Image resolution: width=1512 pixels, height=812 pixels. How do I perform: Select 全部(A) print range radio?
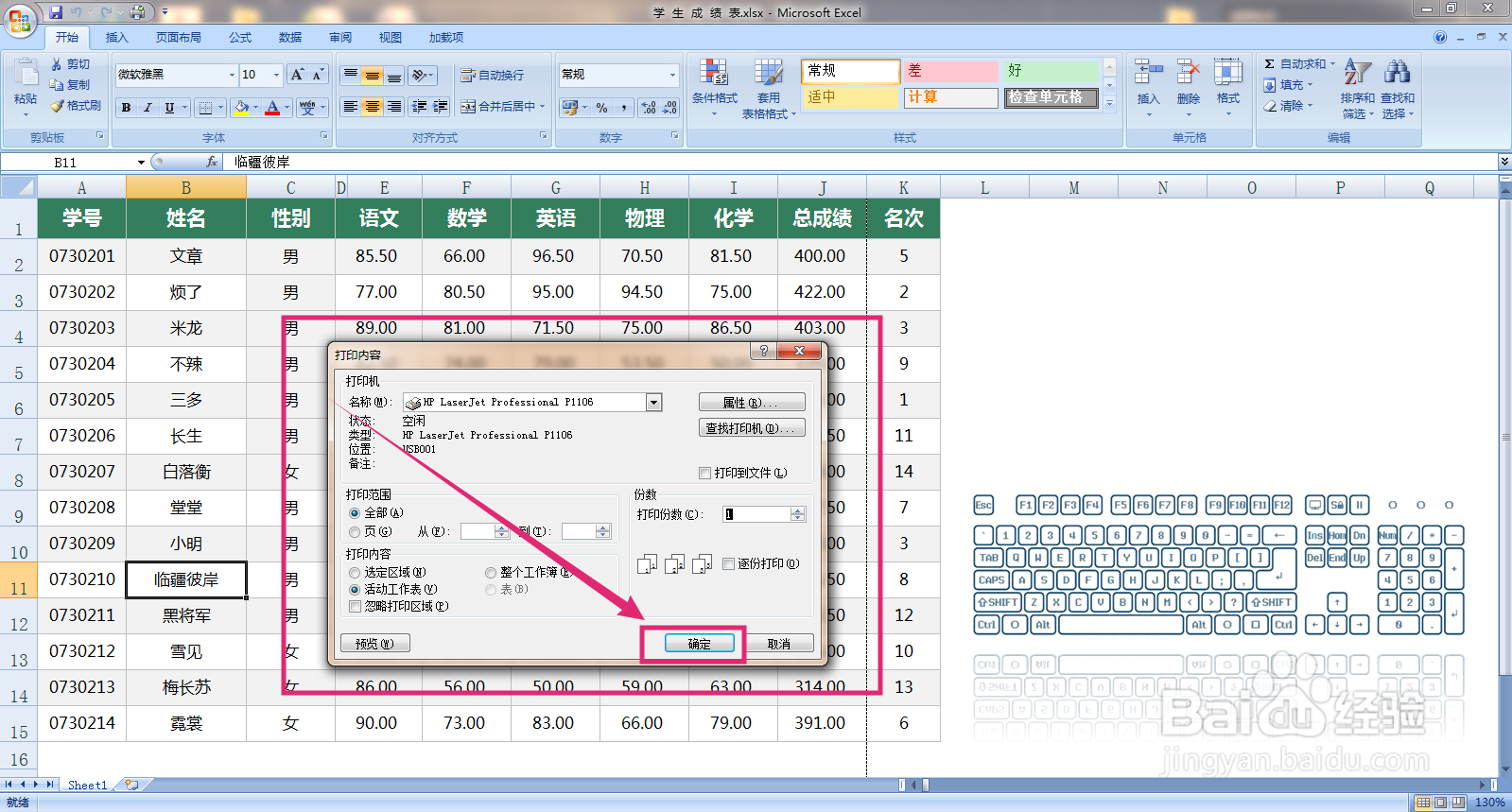pos(356,512)
